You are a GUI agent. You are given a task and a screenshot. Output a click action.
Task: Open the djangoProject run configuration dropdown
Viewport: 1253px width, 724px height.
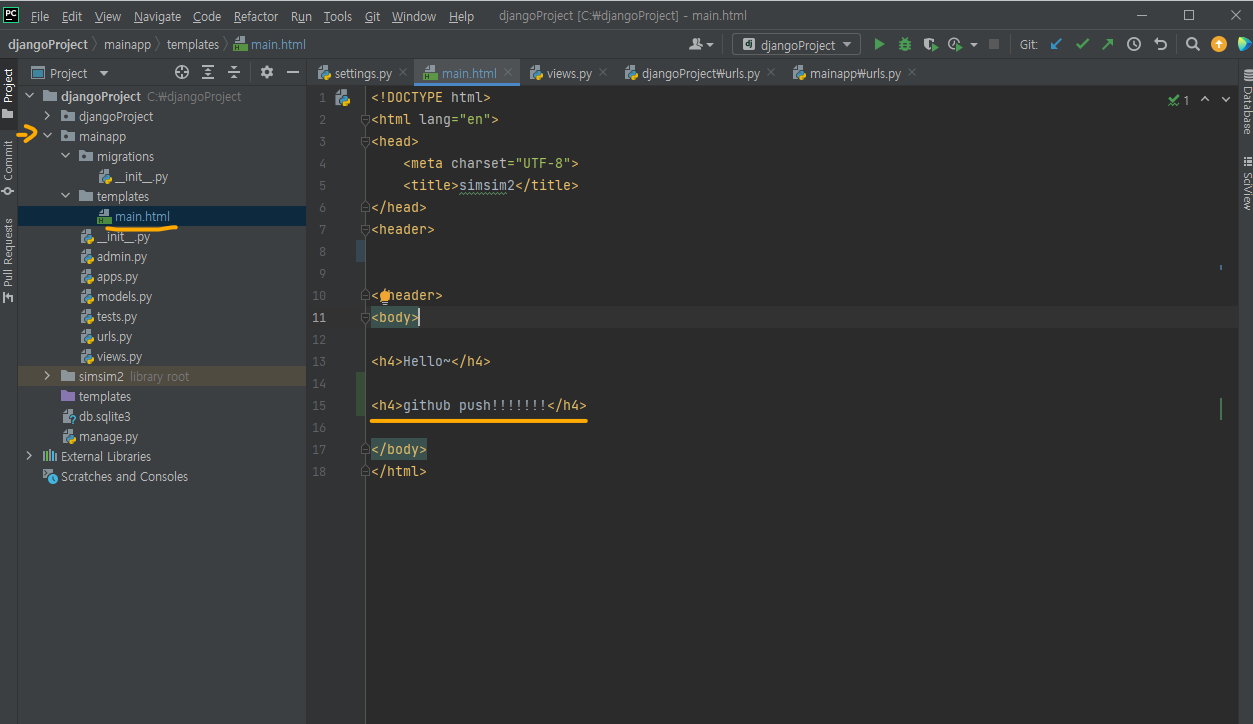point(797,44)
